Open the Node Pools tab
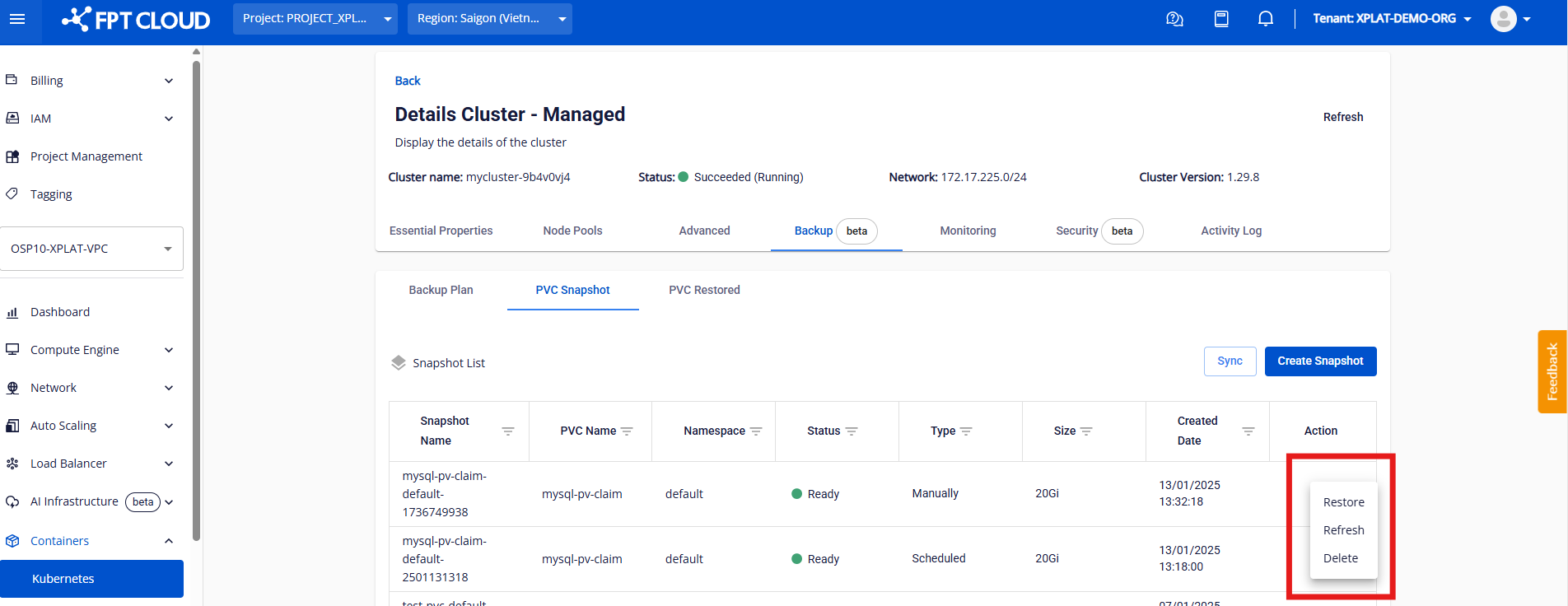The width and height of the screenshot is (1568, 606). (572, 231)
